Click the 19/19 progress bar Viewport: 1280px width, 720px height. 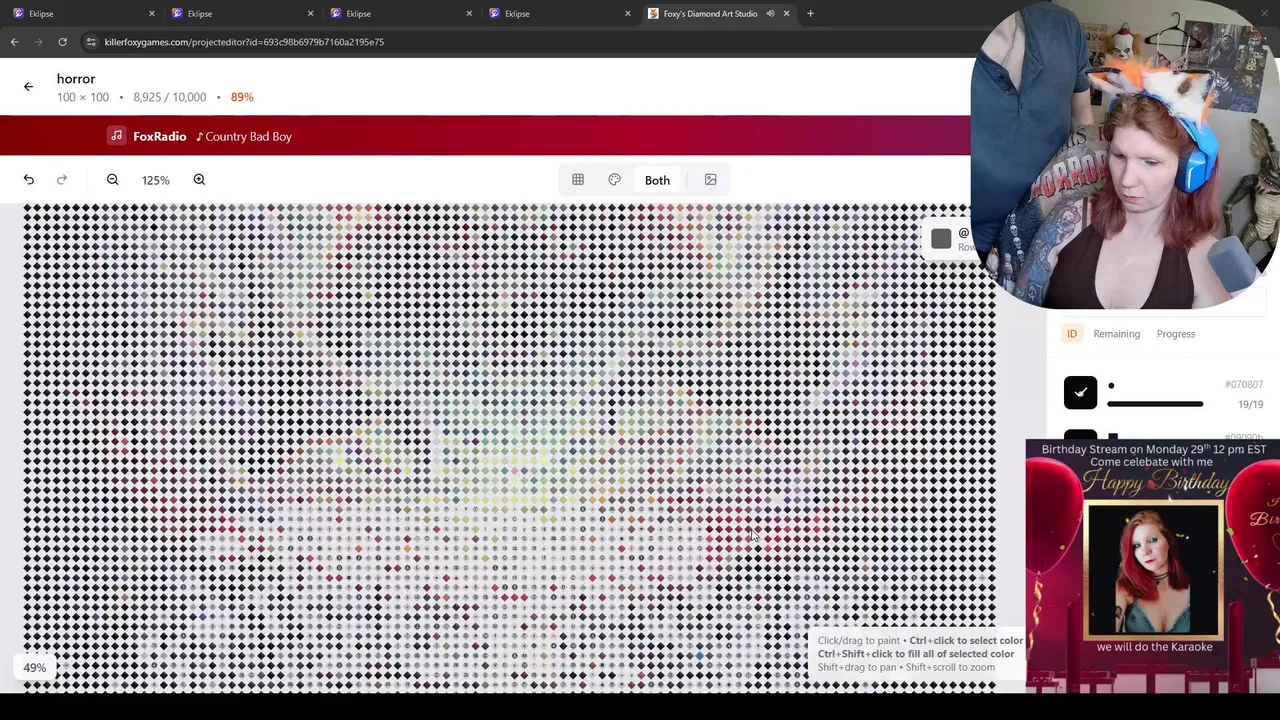[1155, 404]
